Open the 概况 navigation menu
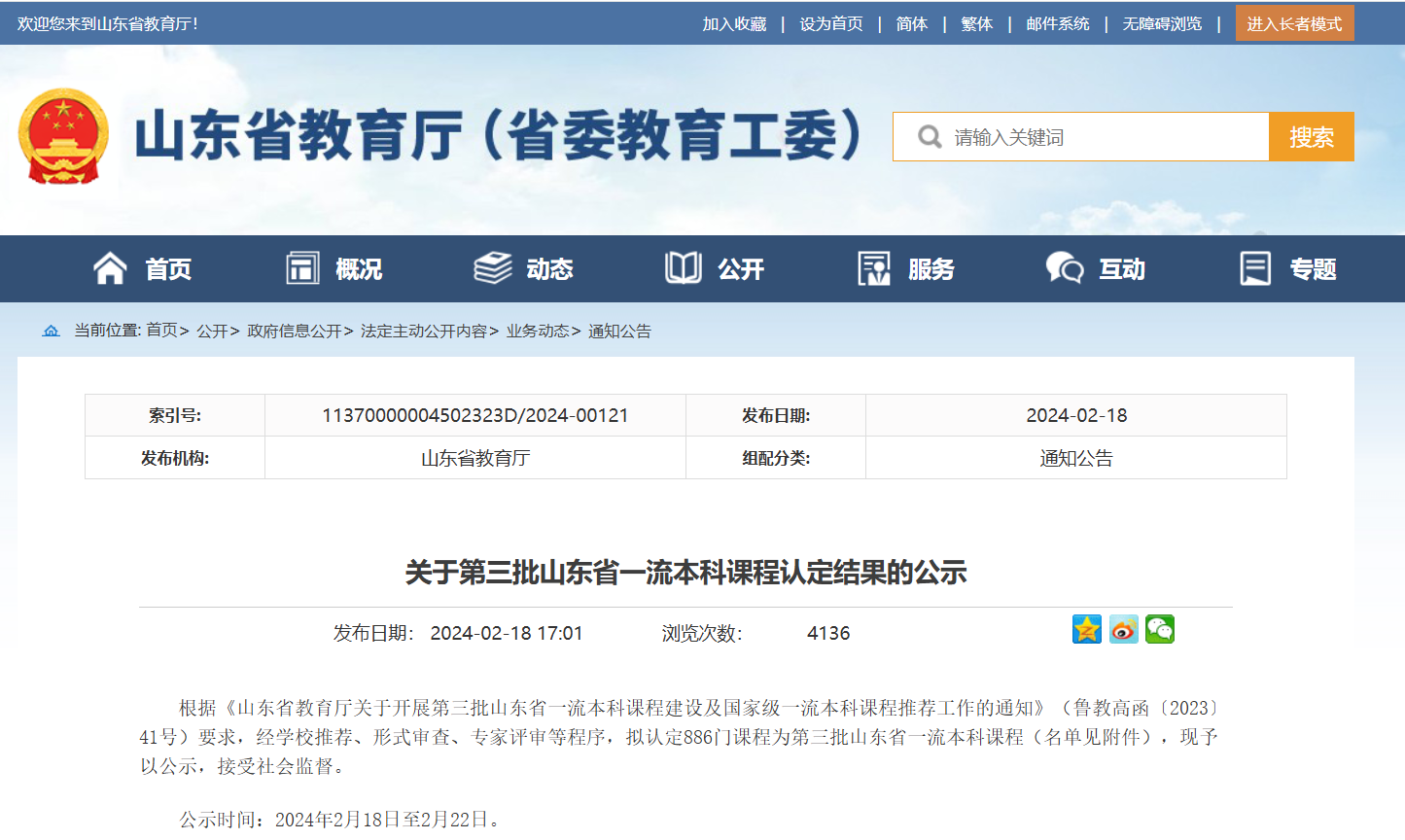Image resolution: width=1405 pixels, height=840 pixels. [334, 268]
